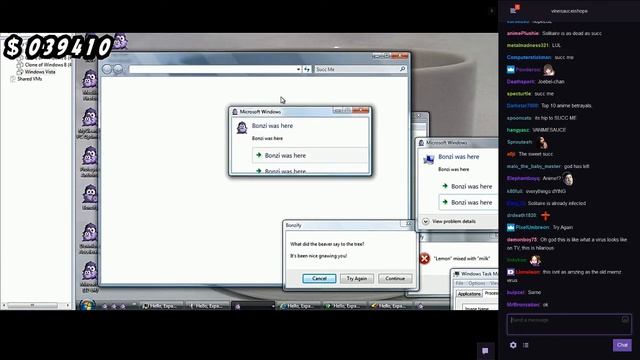The image size is (640, 360).
Task: Select Windows Vista in the VM tree
Action: tap(40, 72)
